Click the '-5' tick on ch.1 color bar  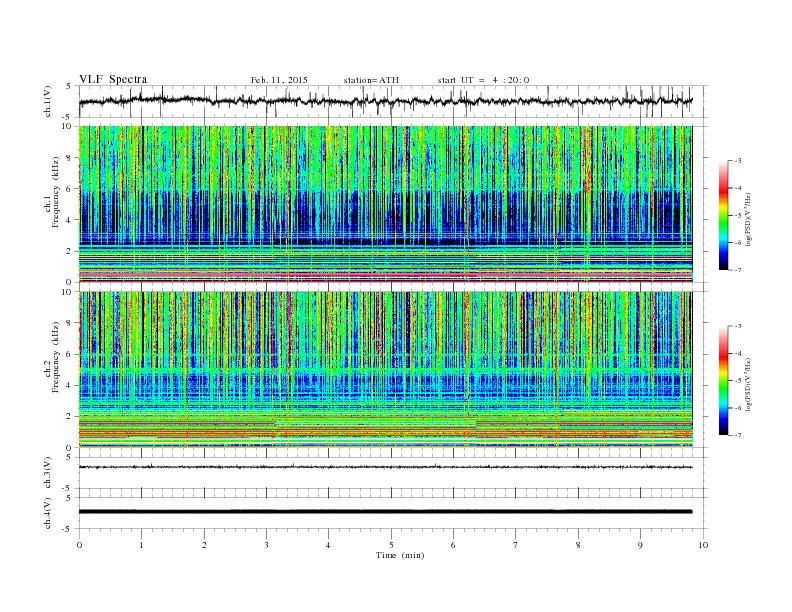click(x=737, y=215)
